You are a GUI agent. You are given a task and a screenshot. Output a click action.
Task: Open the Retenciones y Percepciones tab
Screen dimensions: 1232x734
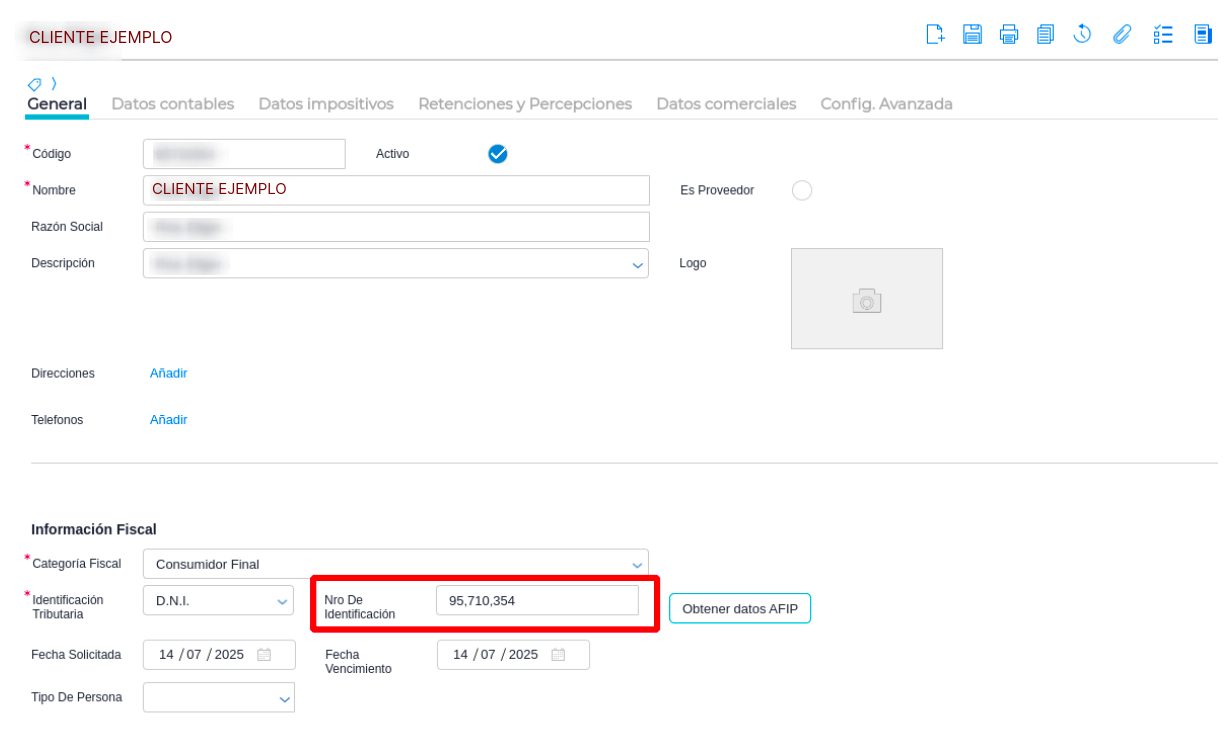525,104
